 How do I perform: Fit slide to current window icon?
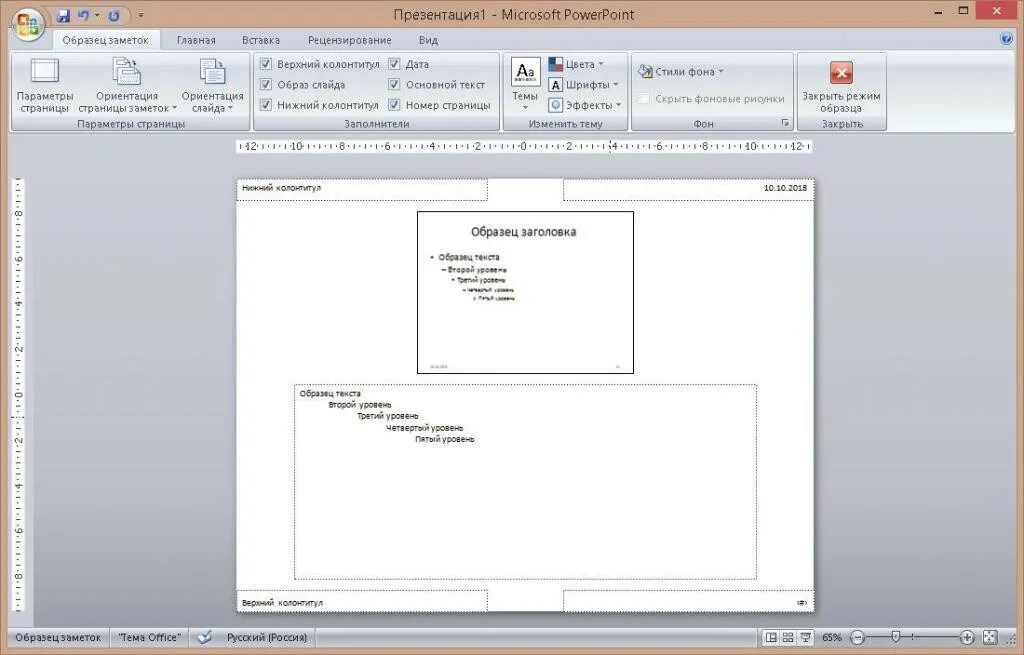tap(990, 637)
